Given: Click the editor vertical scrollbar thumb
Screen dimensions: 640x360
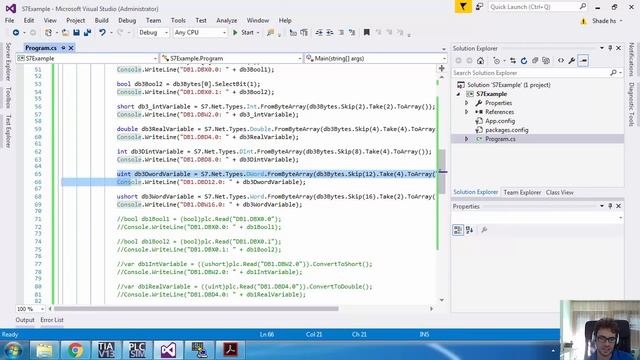Looking at the screenshot, I should (442, 171).
